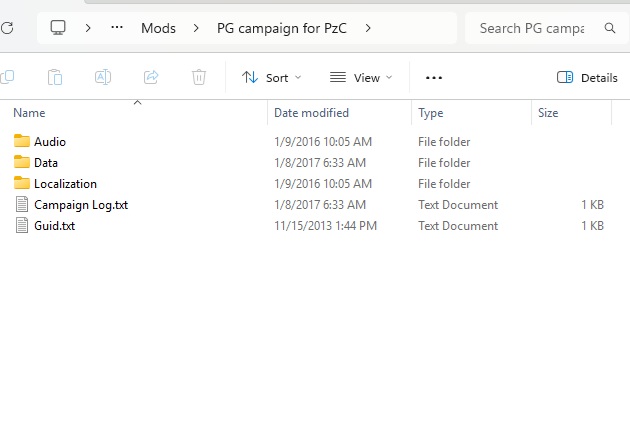Sort files by the Name column header

pyautogui.click(x=30, y=113)
